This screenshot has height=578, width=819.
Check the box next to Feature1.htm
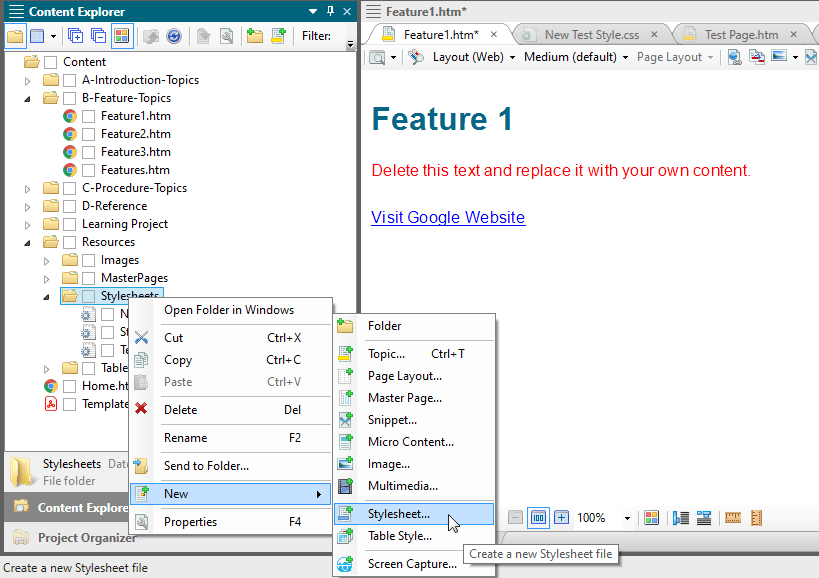[x=89, y=116]
